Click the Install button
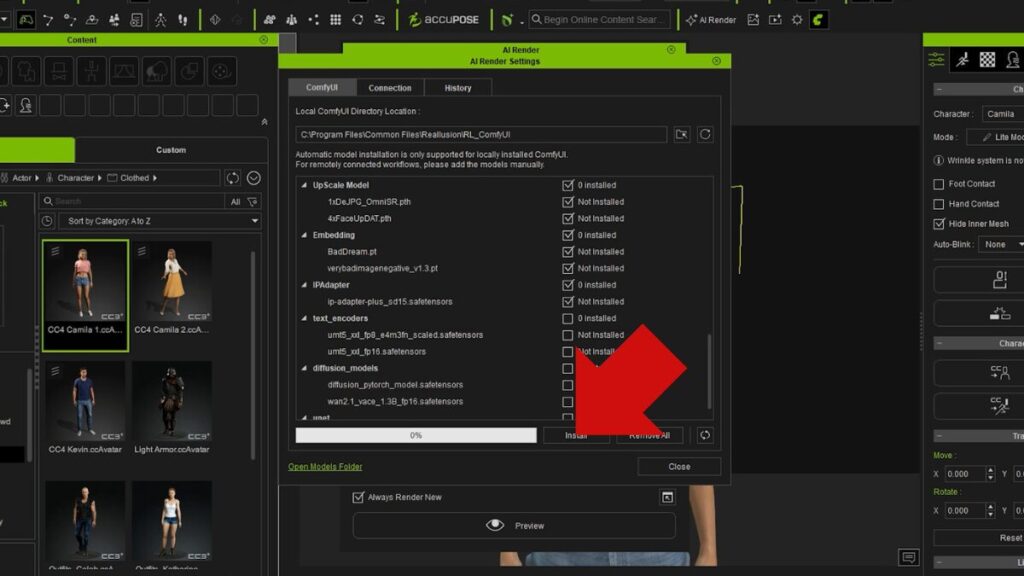Screen dimensions: 1024x576 [x=577, y=436]
